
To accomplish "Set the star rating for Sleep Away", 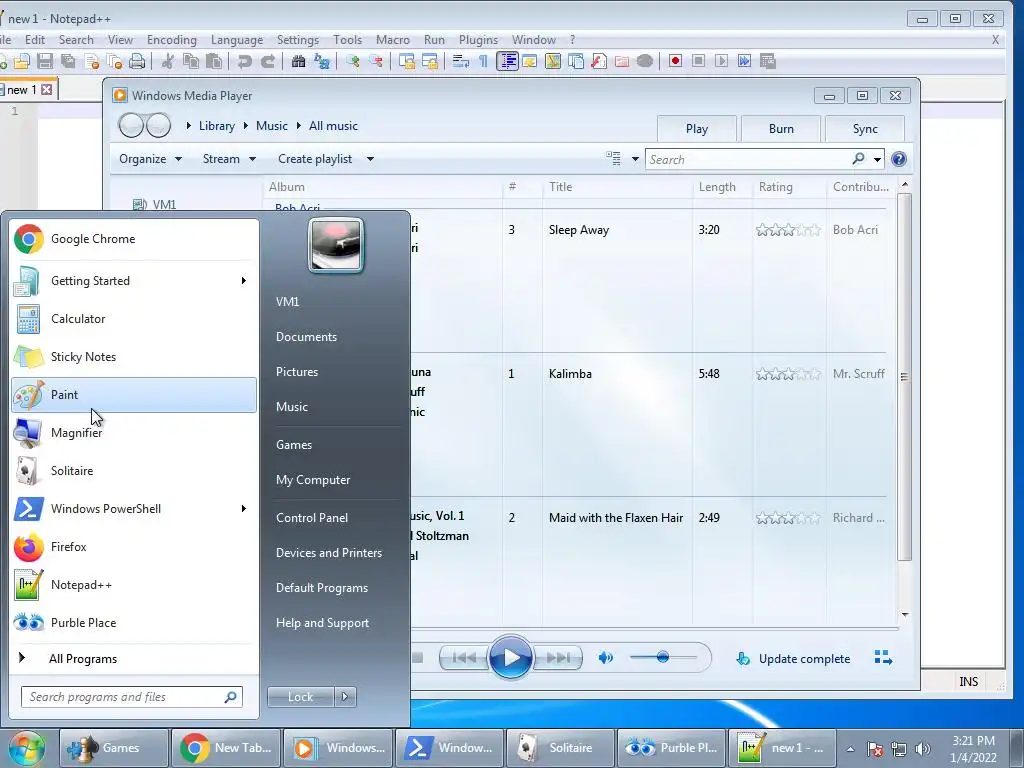I will pos(788,230).
